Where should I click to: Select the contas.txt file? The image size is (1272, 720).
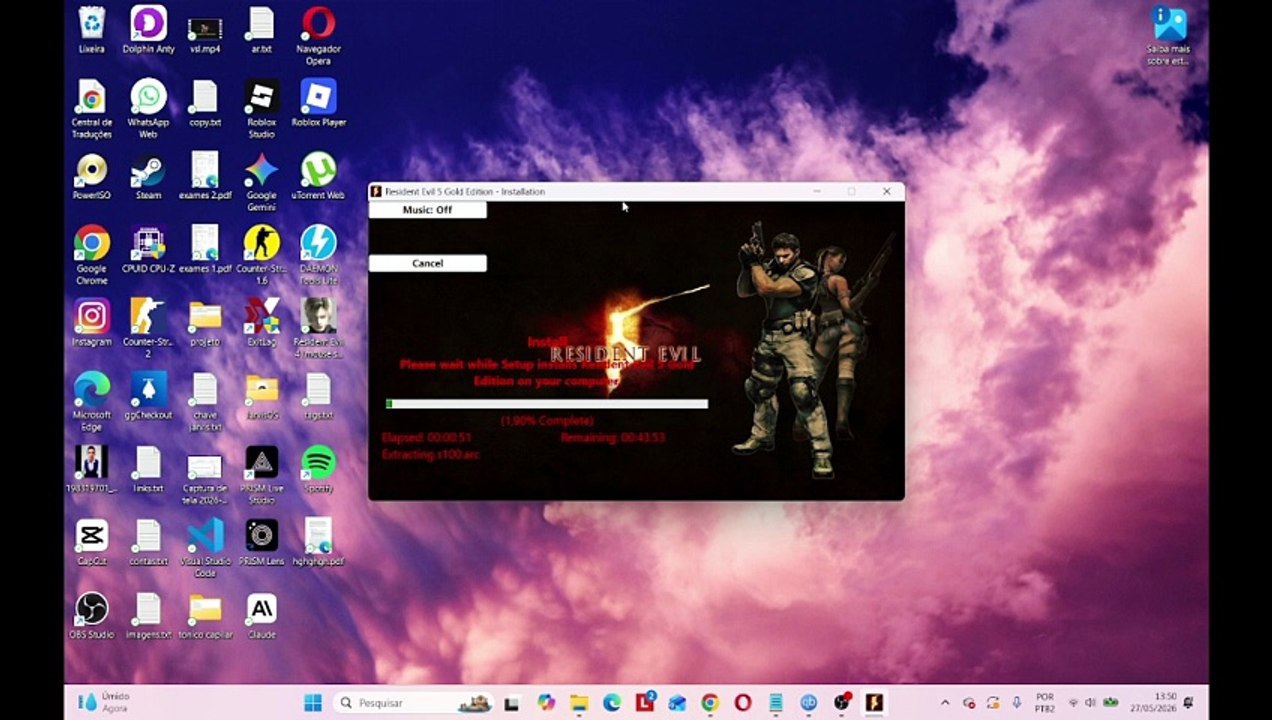(x=148, y=541)
